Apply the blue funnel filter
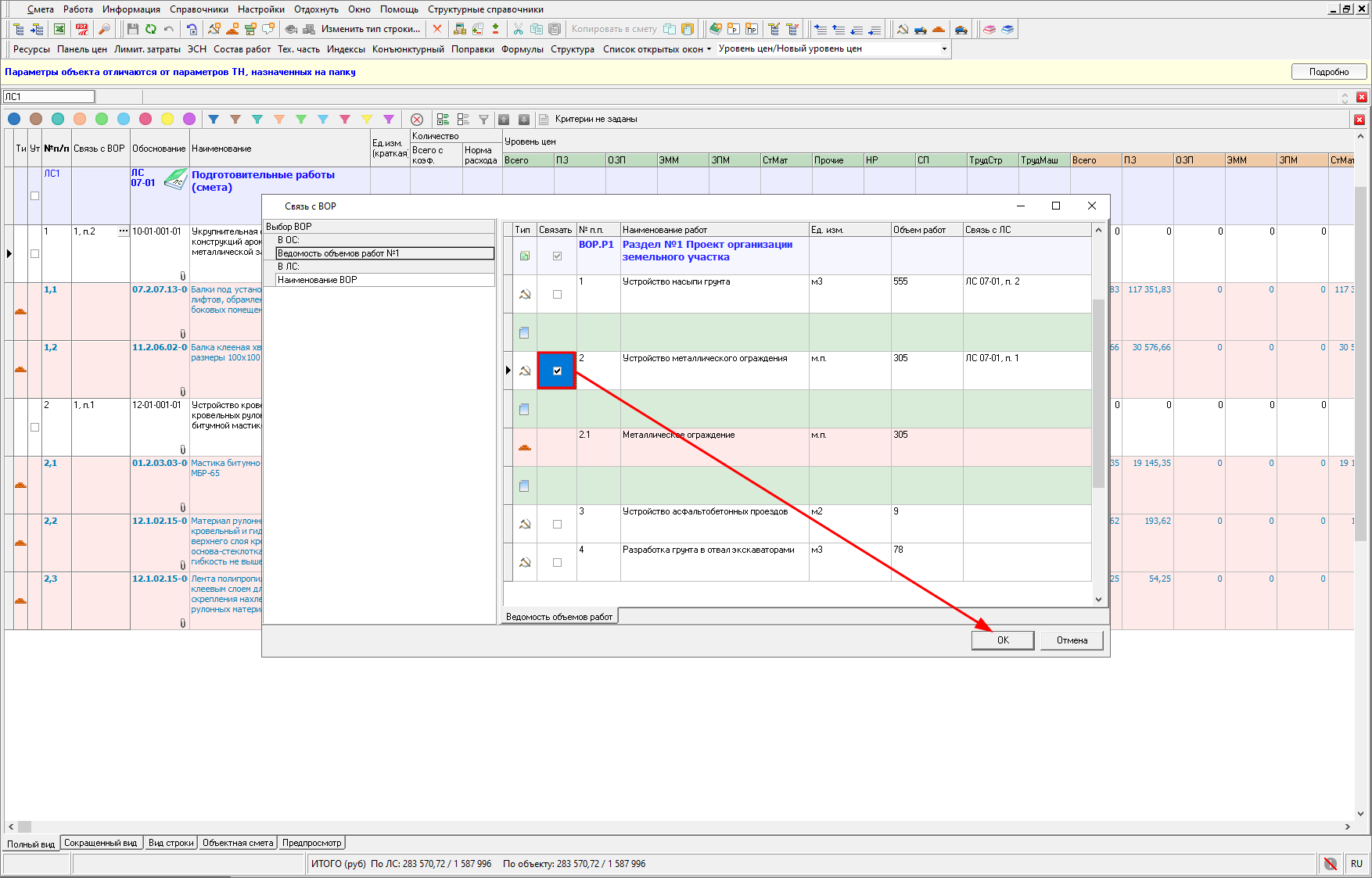1372x878 pixels. (x=214, y=119)
